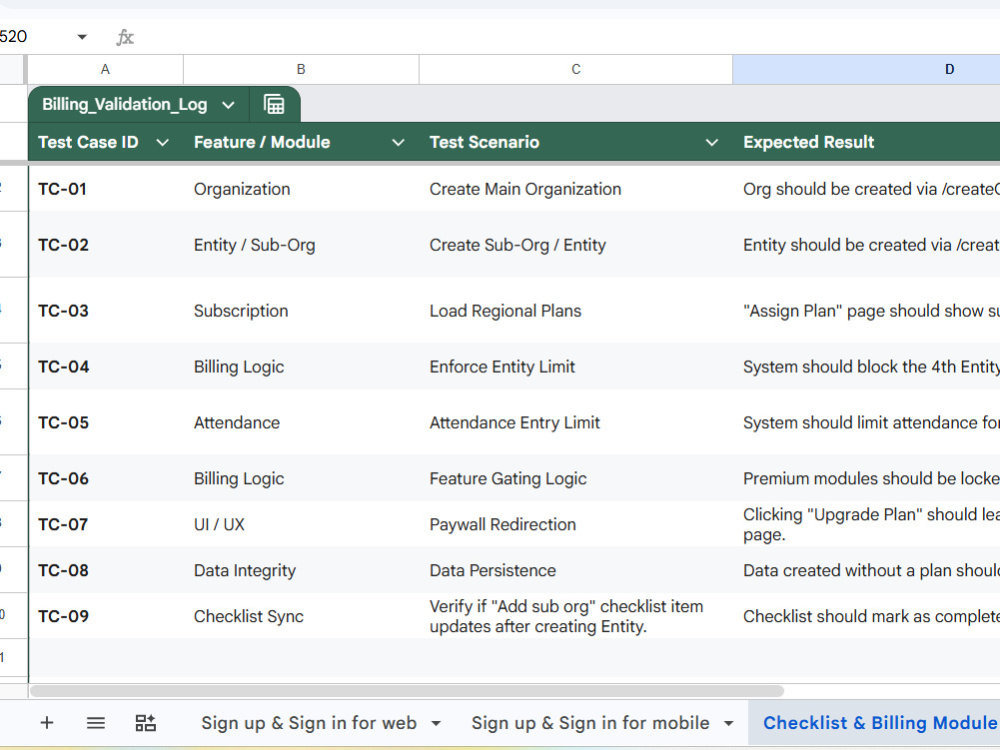Select column B header
Viewport: 1000px width, 750px height.
301,69
